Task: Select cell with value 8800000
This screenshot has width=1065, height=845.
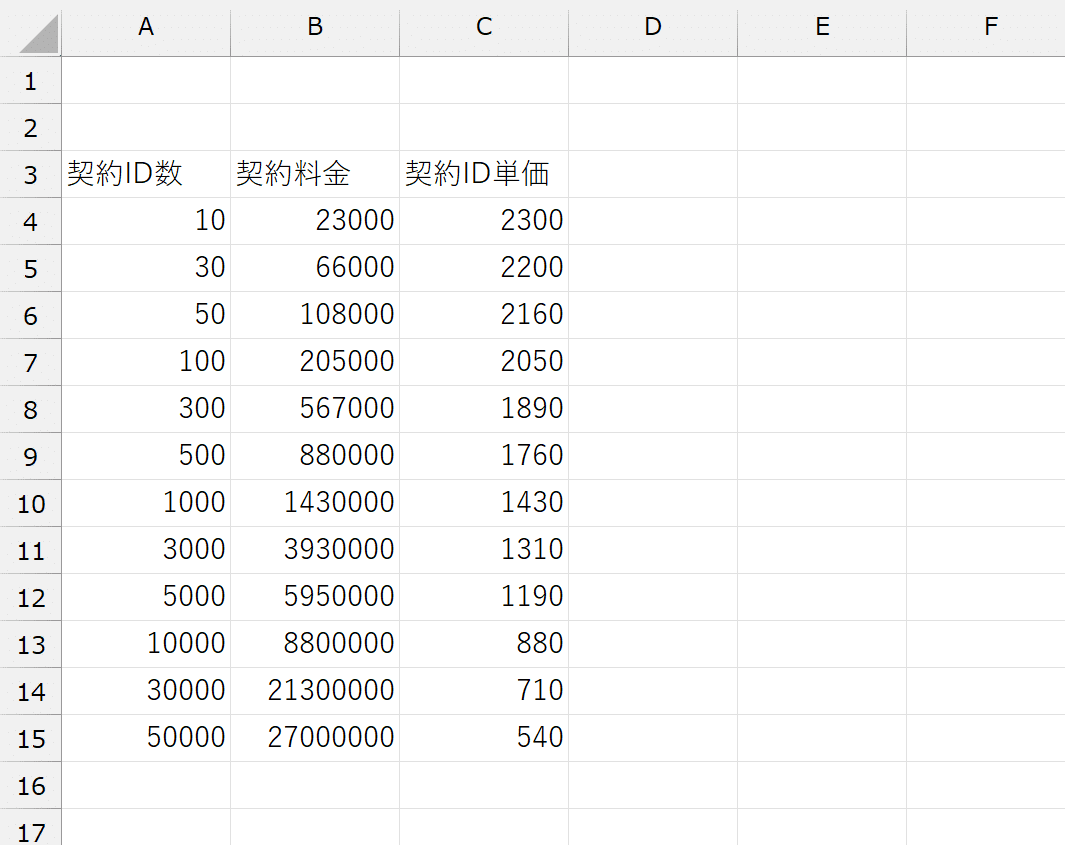Action: 315,644
